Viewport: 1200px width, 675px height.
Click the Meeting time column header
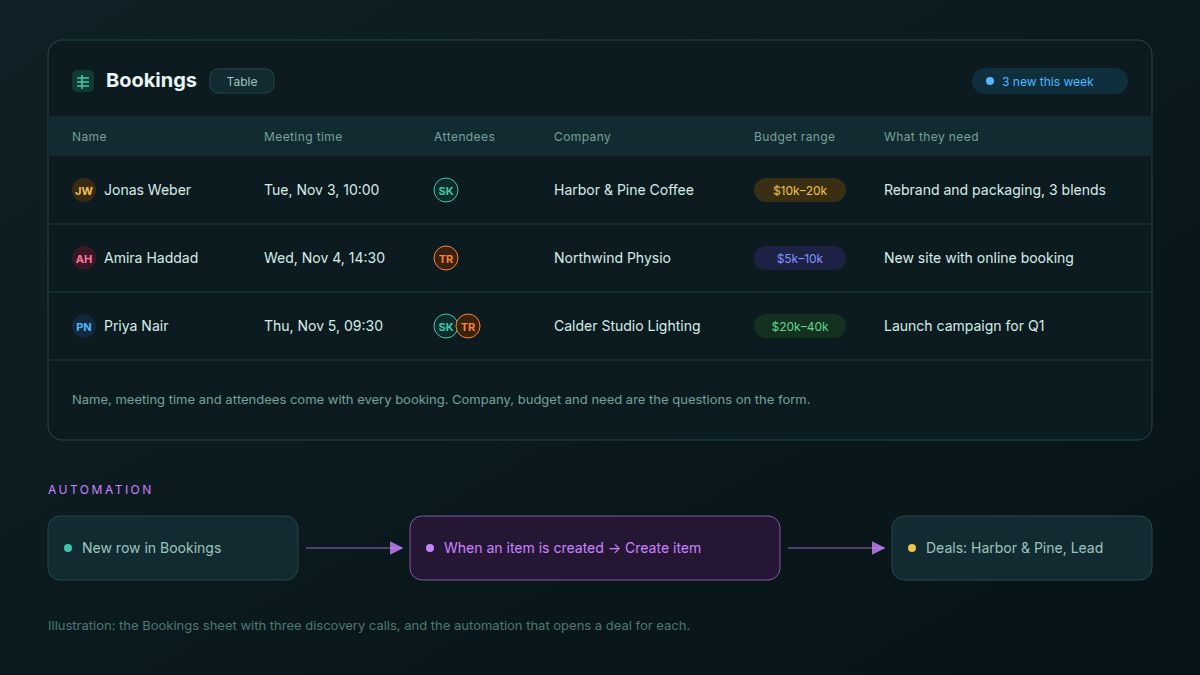(303, 137)
